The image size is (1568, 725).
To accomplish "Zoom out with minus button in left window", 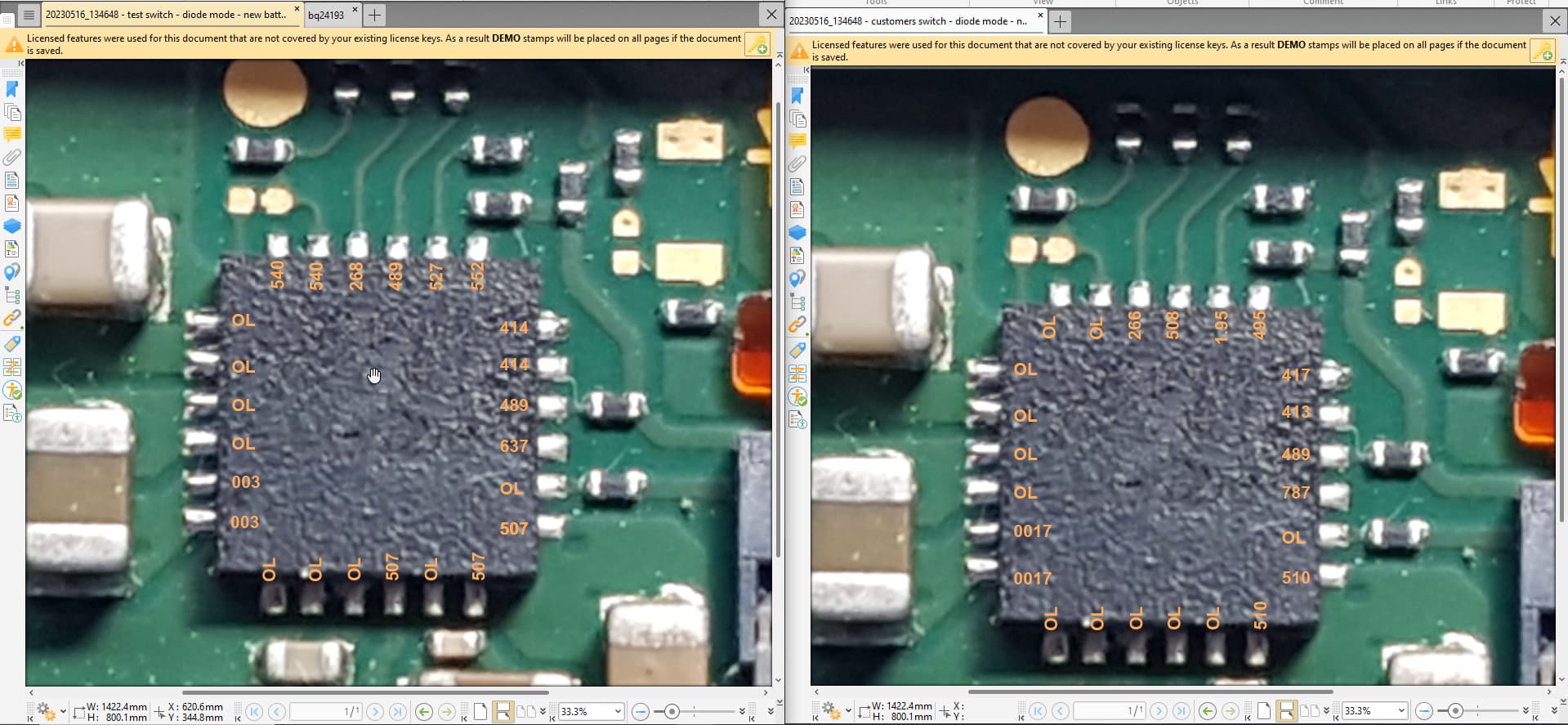I will (640, 712).
